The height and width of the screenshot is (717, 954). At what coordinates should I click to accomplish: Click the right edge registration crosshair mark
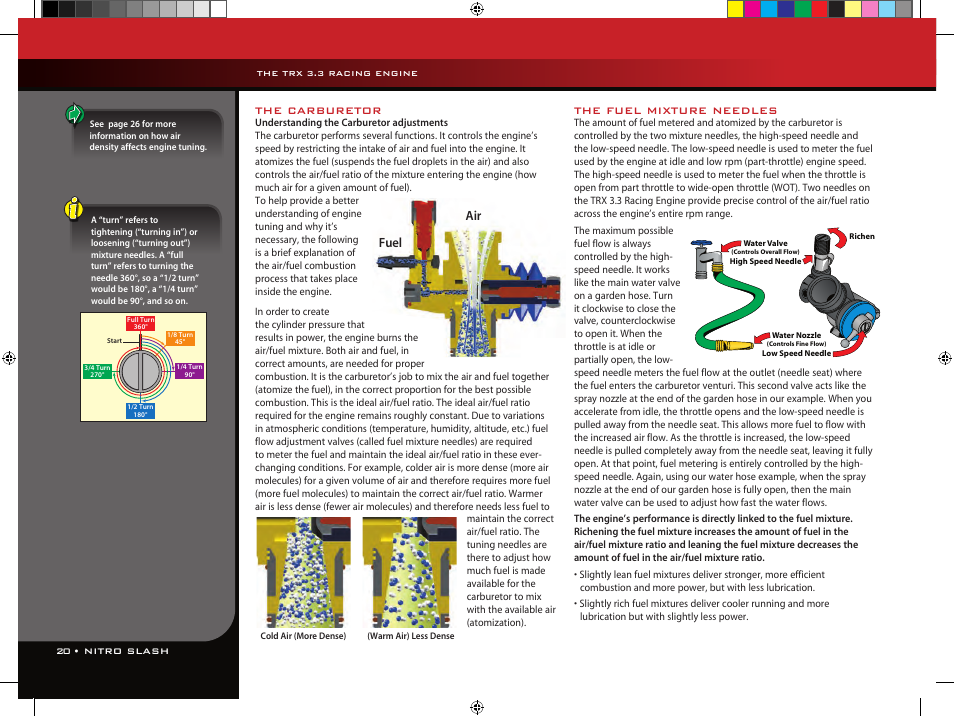(944, 358)
